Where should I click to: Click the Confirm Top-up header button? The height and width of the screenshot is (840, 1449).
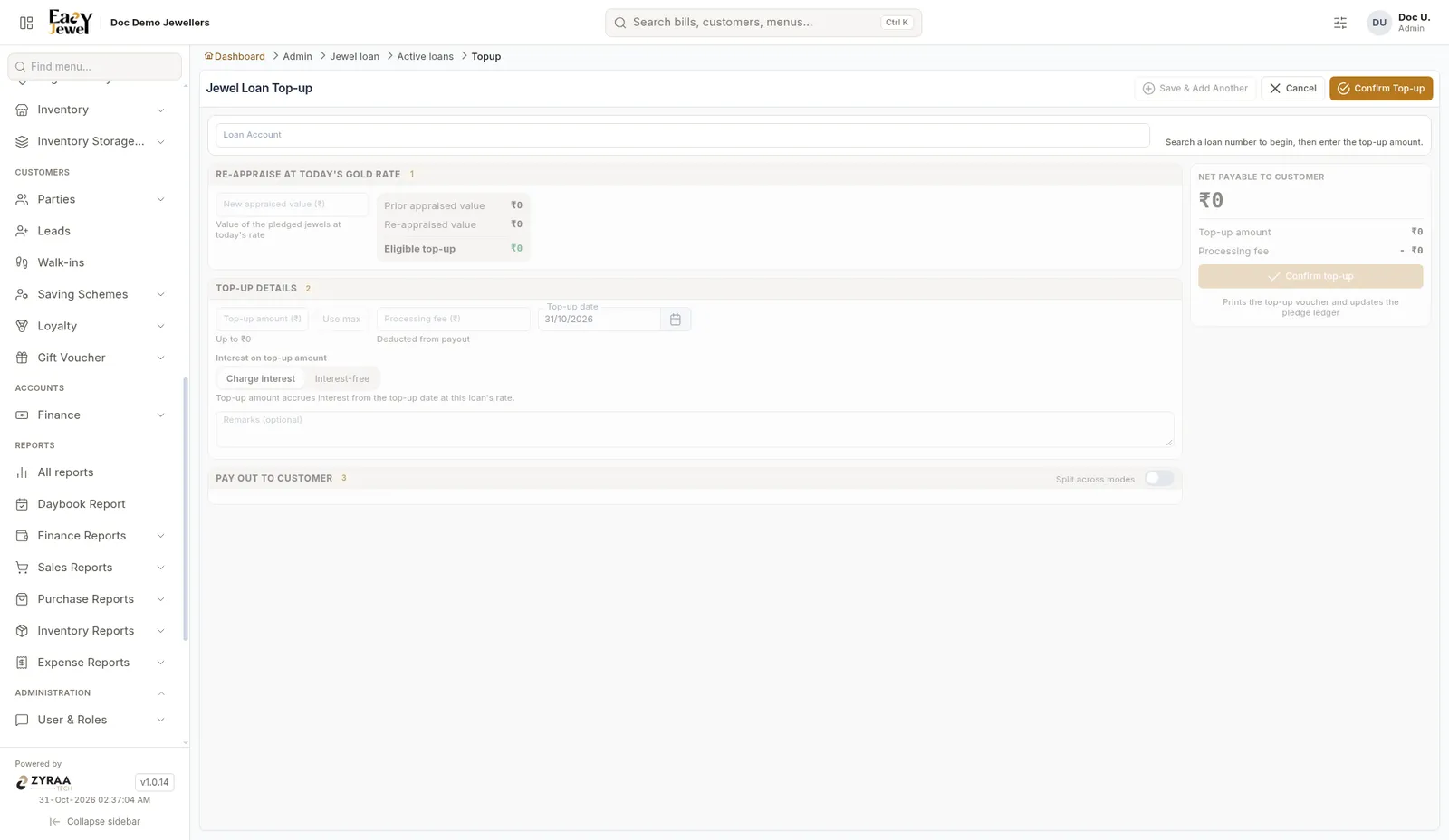(x=1381, y=89)
